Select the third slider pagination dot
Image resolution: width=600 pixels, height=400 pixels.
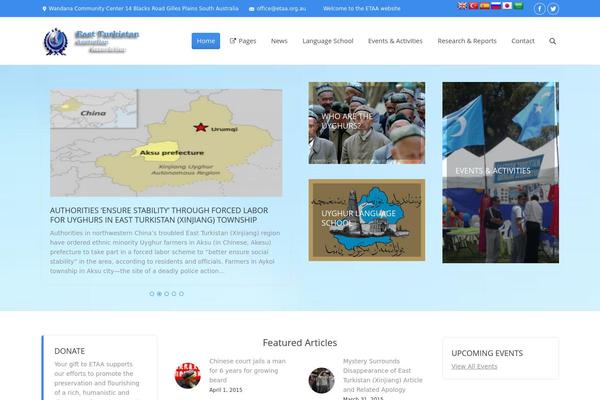pos(166,294)
